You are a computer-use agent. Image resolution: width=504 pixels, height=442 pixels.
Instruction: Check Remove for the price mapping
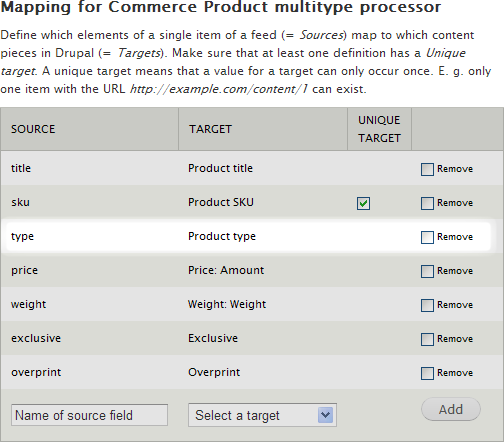click(x=427, y=271)
